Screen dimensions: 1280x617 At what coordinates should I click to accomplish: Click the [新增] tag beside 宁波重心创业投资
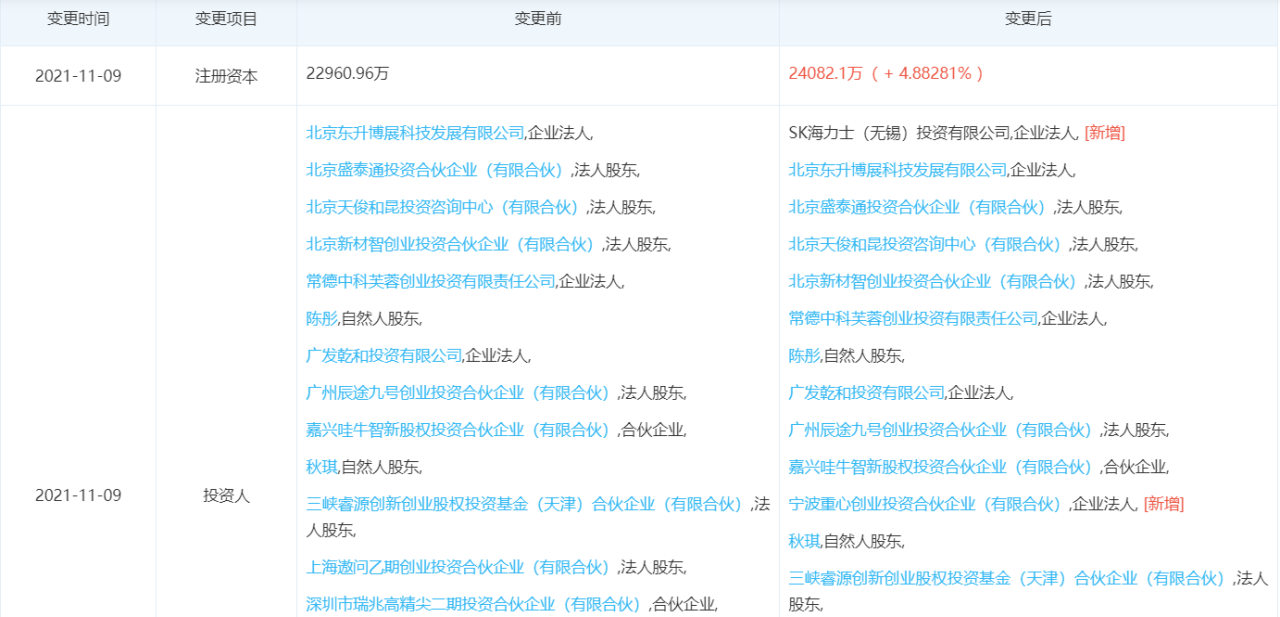[x=1164, y=504]
